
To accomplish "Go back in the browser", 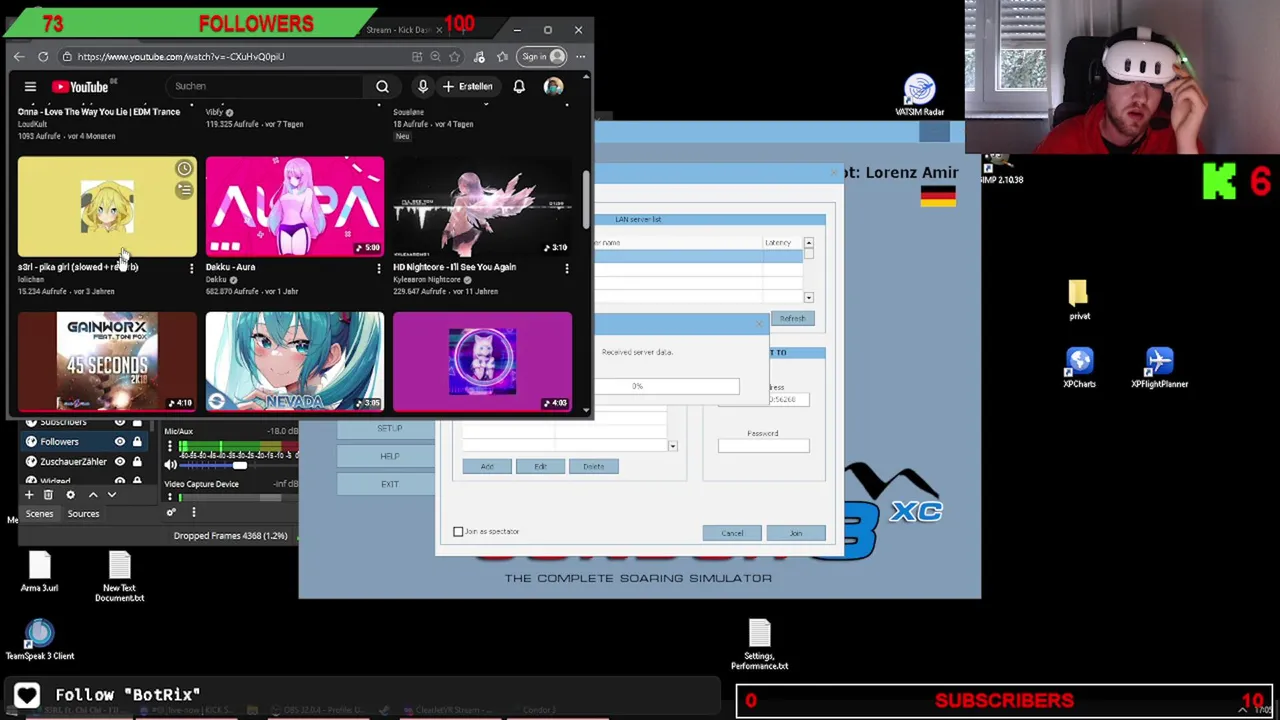I will click(19, 57).
